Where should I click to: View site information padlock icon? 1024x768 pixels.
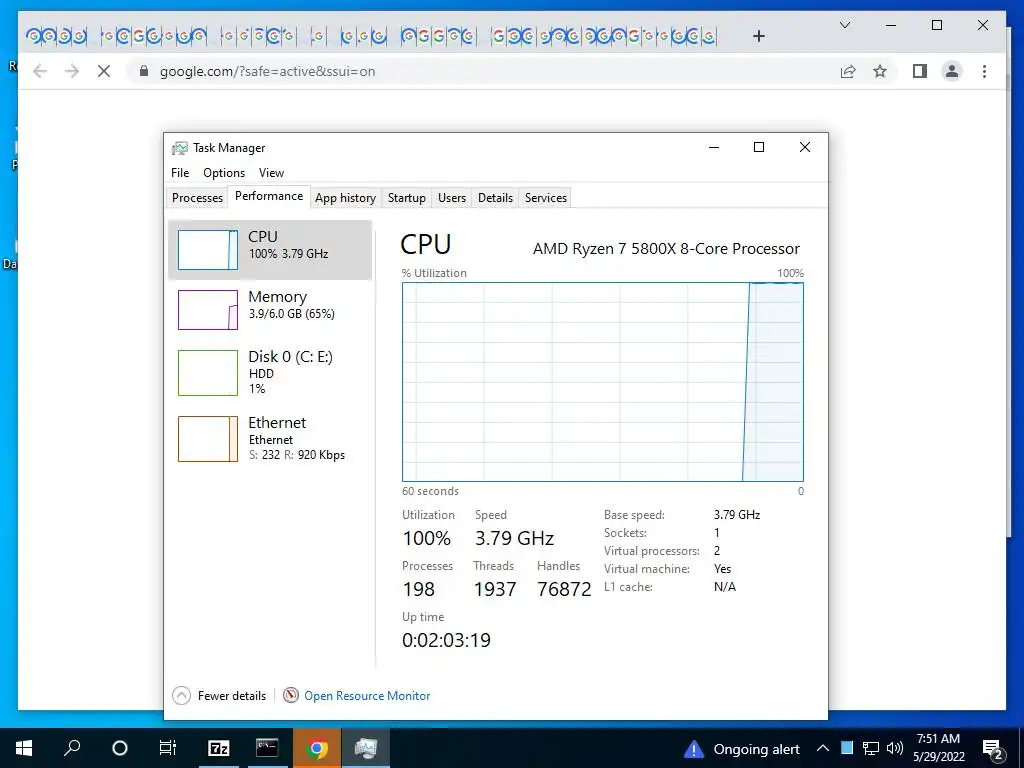click(144, 71)
